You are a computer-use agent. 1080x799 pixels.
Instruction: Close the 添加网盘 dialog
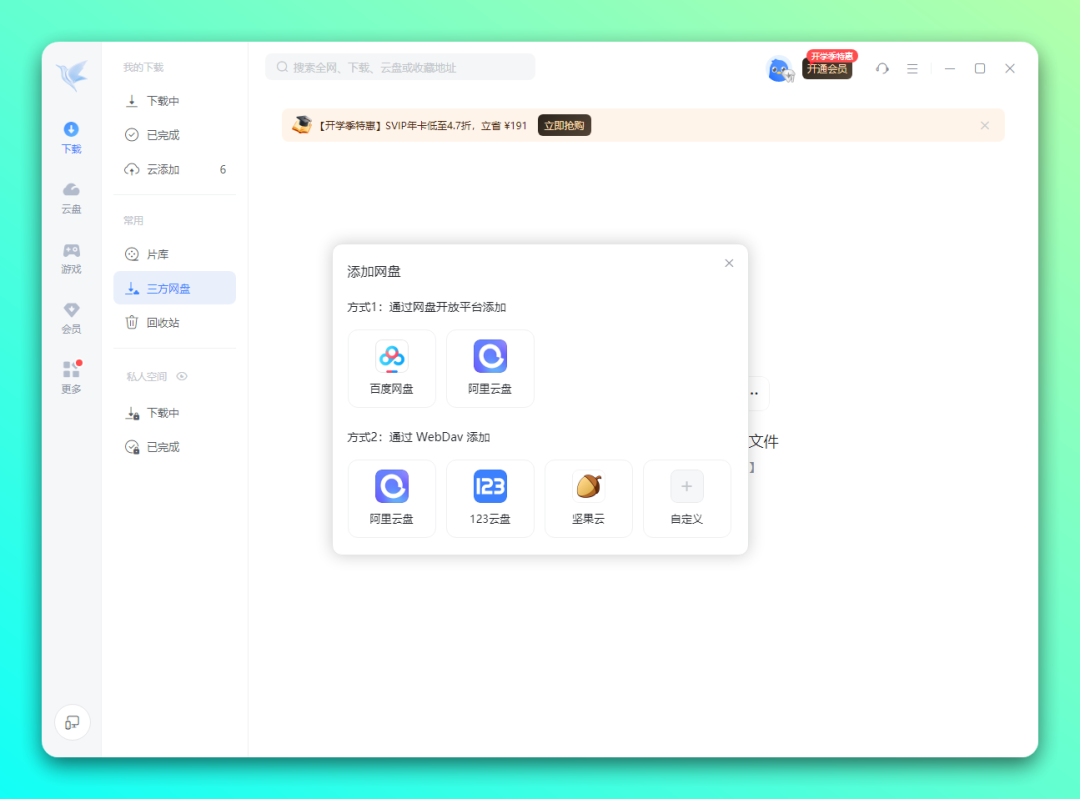point(729,263)
